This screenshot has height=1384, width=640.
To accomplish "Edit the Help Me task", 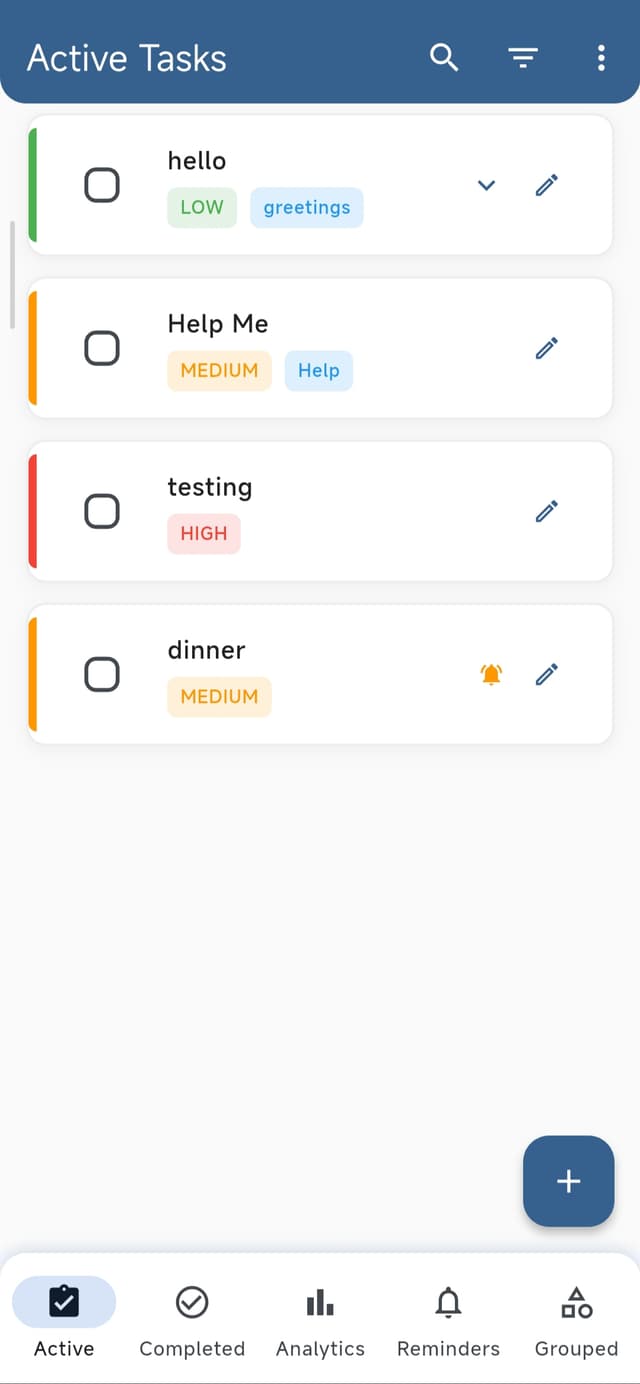I will [546, 348].
